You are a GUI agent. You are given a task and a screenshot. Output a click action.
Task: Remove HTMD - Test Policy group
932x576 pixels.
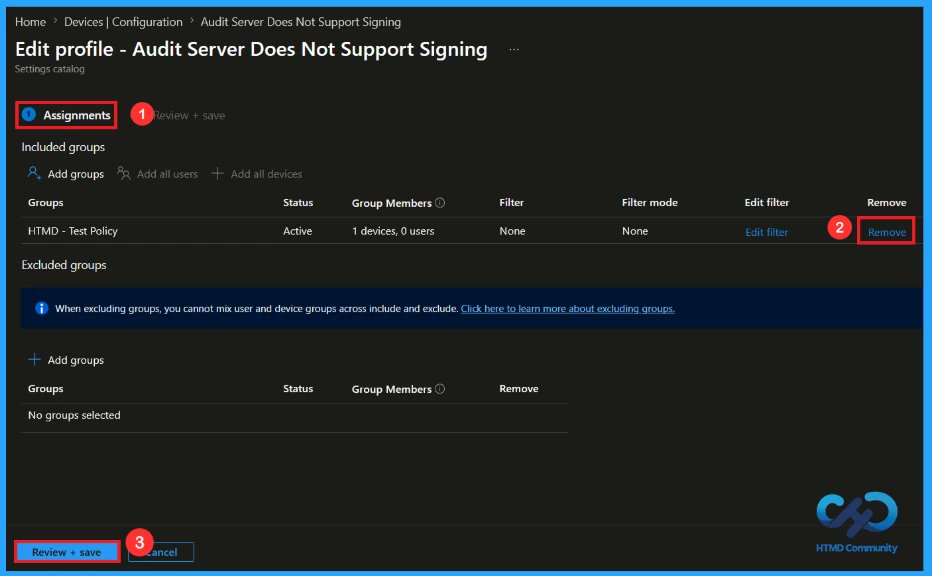pyautogui.click(x=886, y=232)
